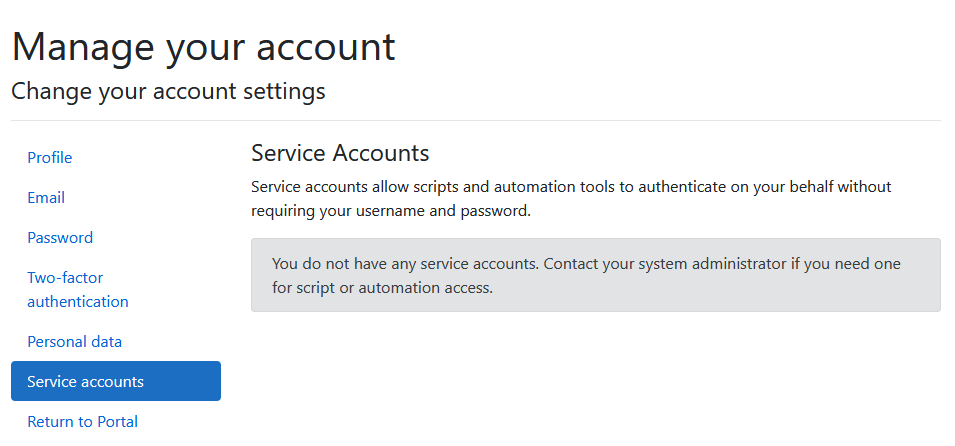Image resolution: width=955 pixels, height=446 pixels.
Task: Navigate to Profile from the sidebar menu
Action: tap(50, 158)
